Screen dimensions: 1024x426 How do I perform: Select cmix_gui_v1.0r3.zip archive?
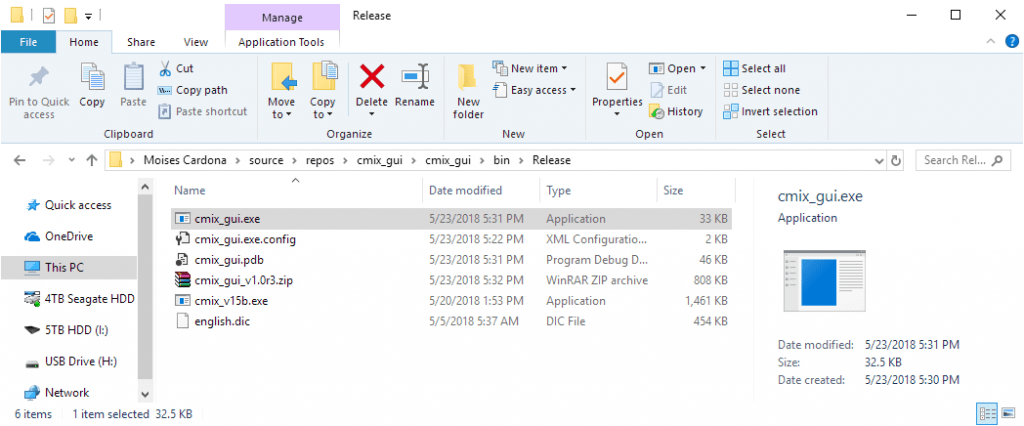452,280
